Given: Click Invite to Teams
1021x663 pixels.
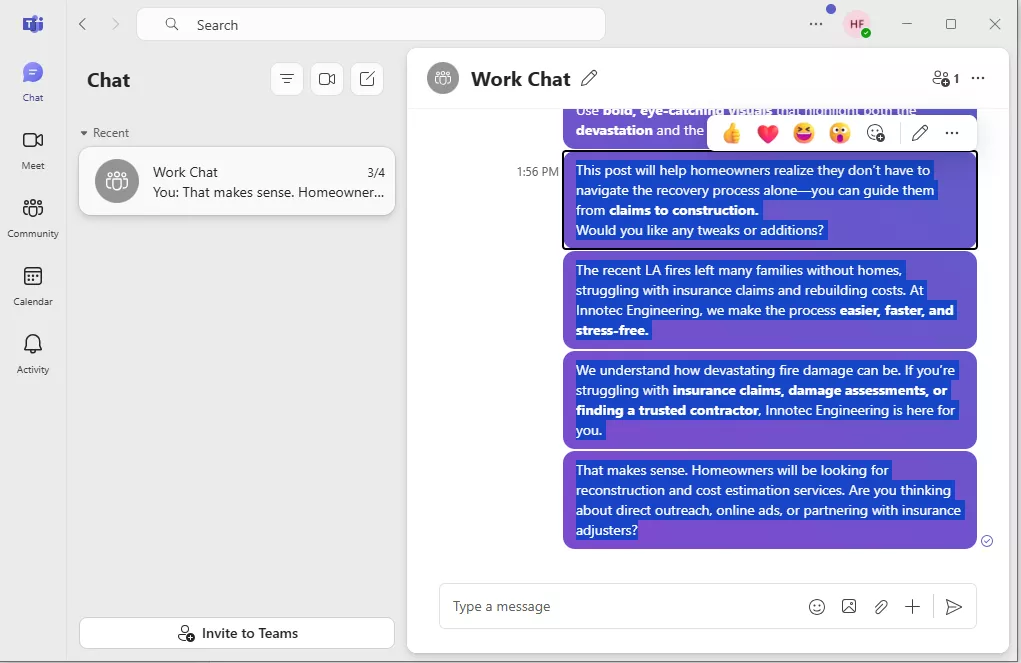Looking at the screenshot, I should pos(236,633).
